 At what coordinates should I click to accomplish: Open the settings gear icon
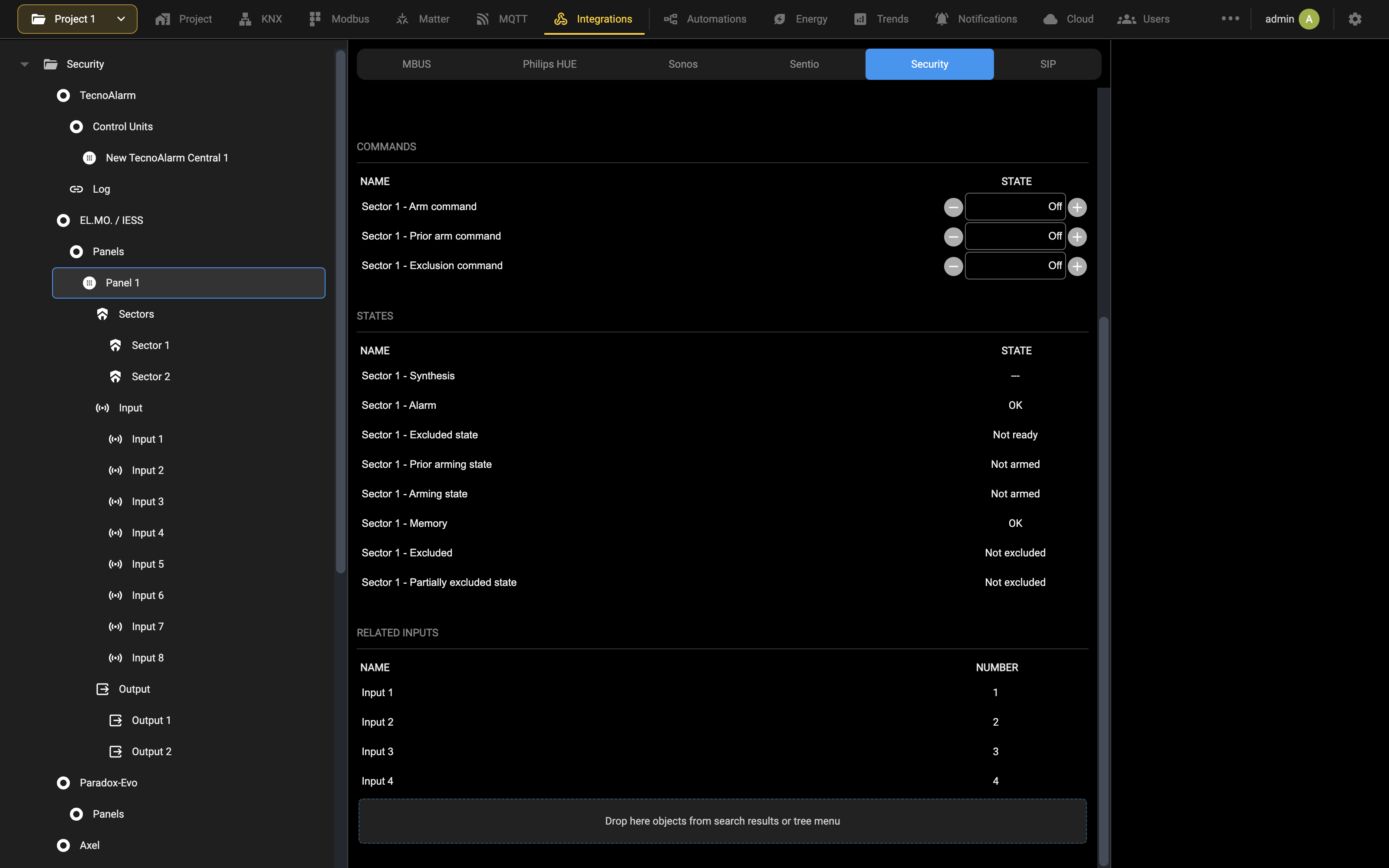[x=1355, y=19]
